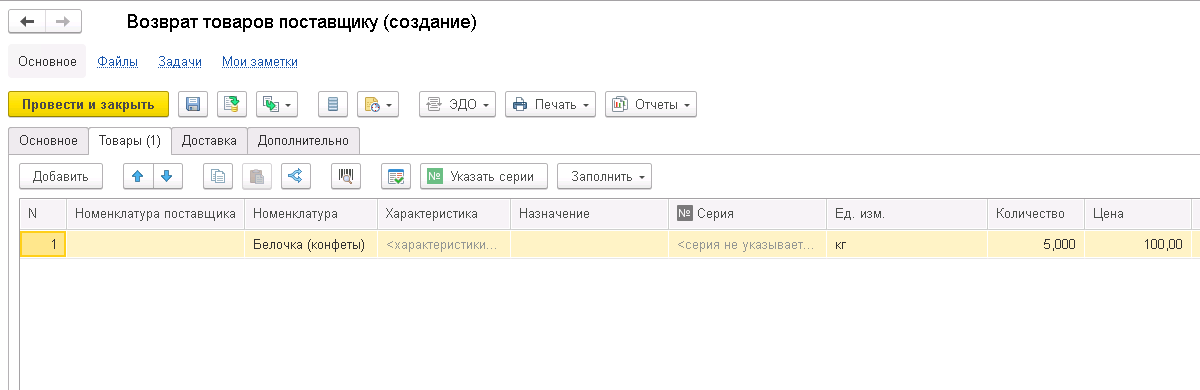Search by barcode icon

click(x=346, y=176)
